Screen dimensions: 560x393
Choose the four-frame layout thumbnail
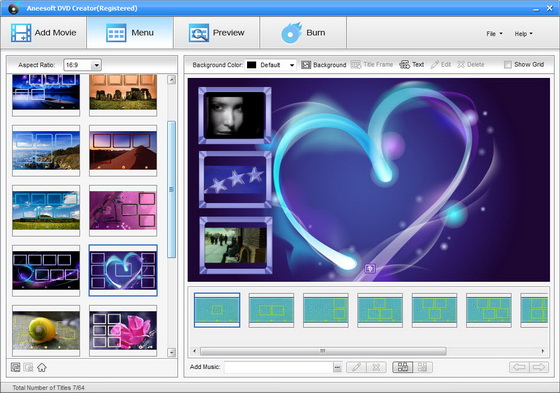tap(489, 310)
